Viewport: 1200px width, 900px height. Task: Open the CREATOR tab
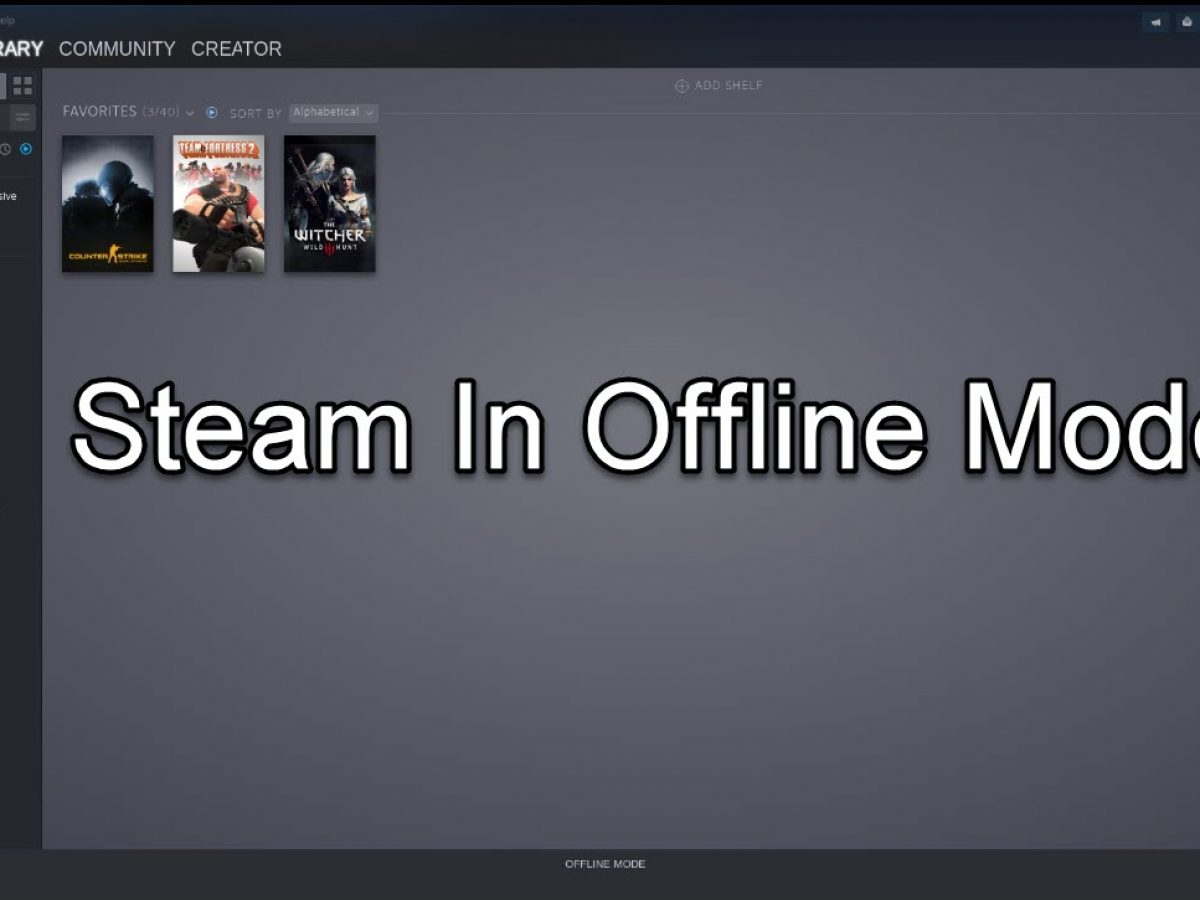pos(236,48)
